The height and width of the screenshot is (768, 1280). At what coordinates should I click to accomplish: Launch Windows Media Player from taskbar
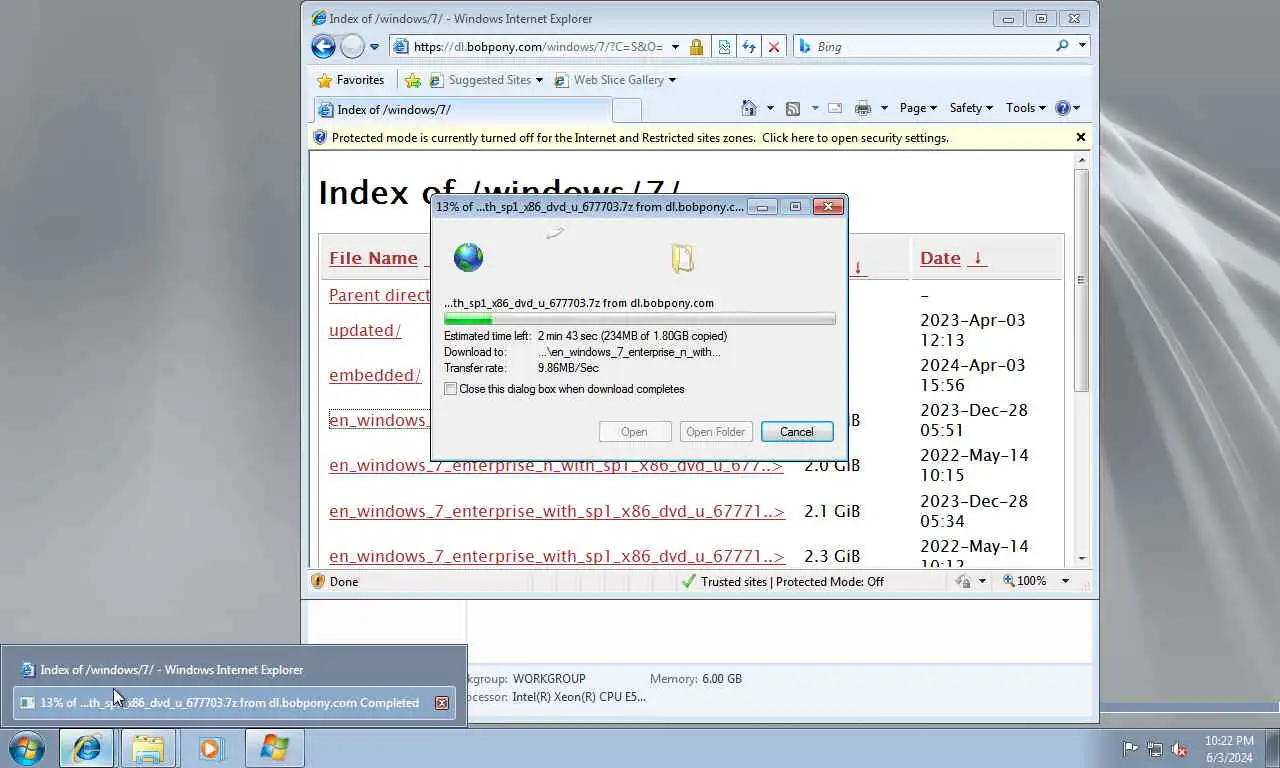point(211,748)
